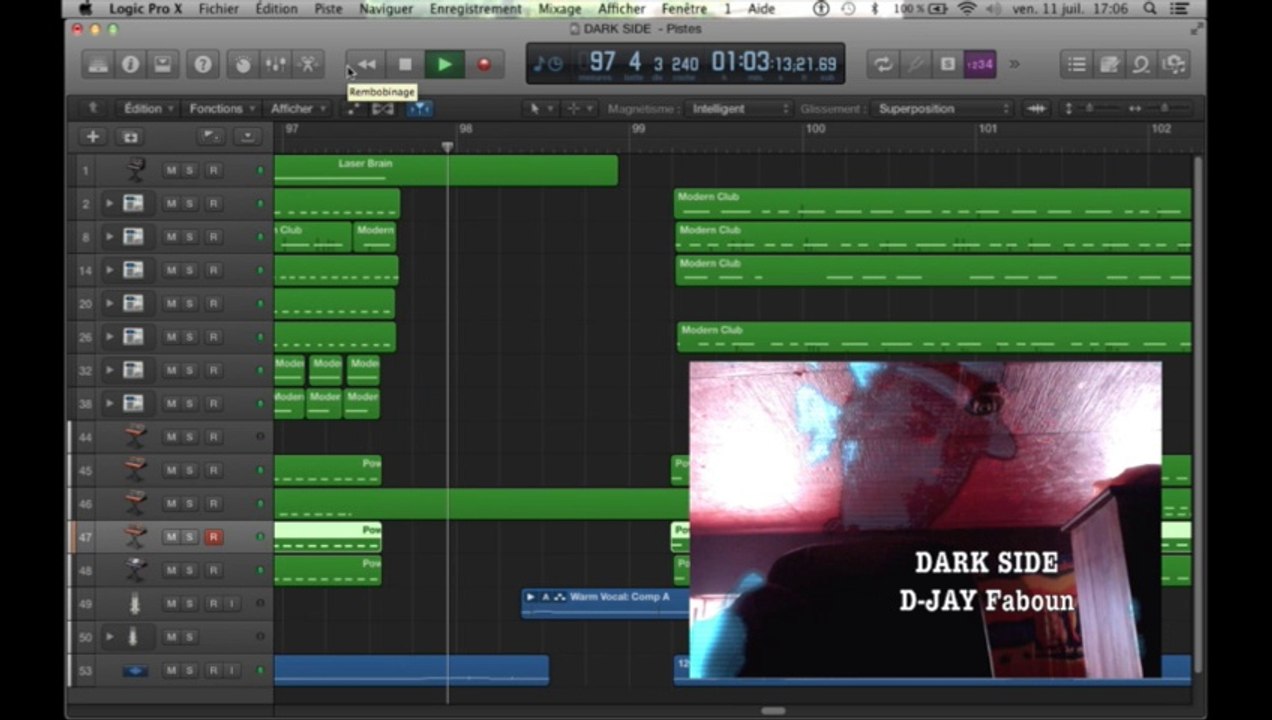Viewport: 1272px width, 720px height.
Task: Open the Library panel icon
Action: pos(98,64)
